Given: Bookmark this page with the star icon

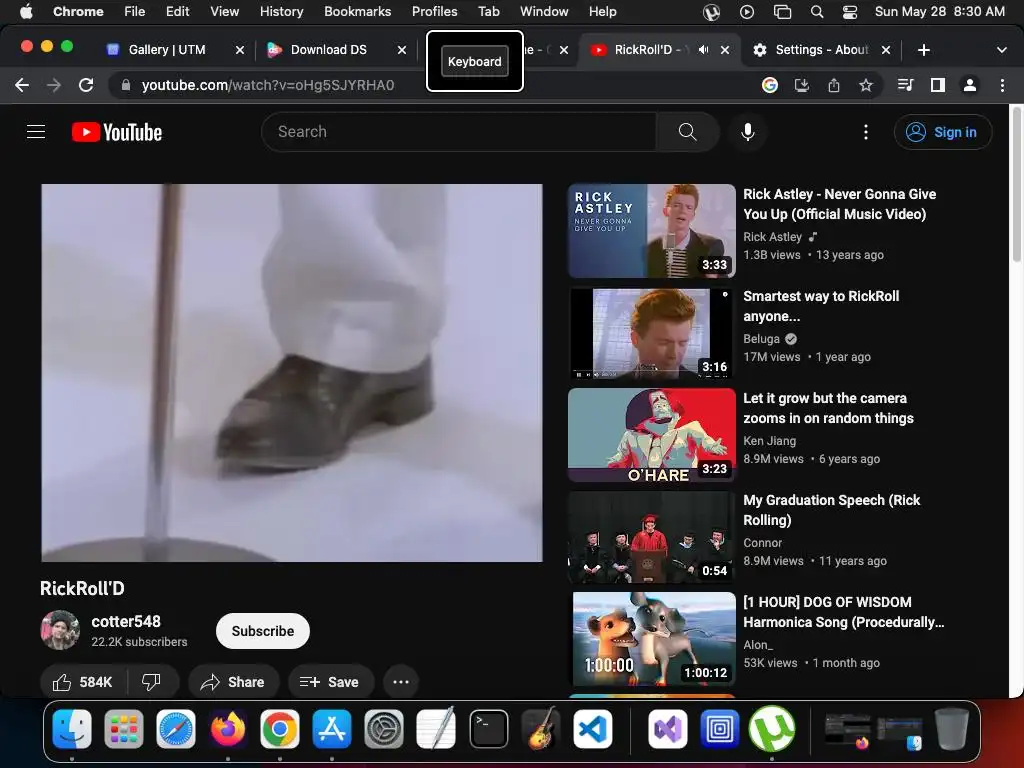Looking at the screenshot, I should click(x=866, y=85).
